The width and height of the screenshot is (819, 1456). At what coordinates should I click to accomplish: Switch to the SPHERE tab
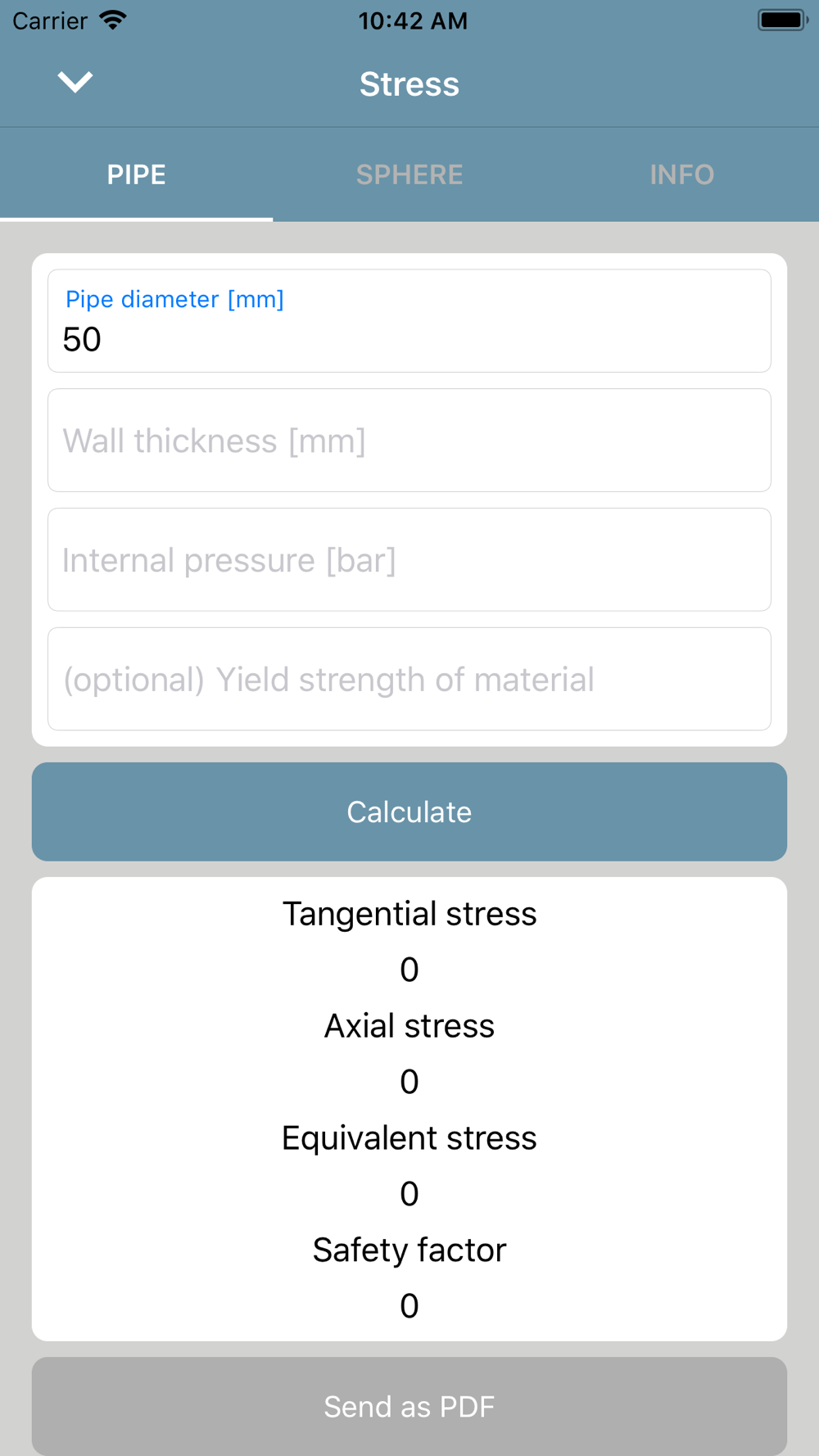tap(409, 174)
